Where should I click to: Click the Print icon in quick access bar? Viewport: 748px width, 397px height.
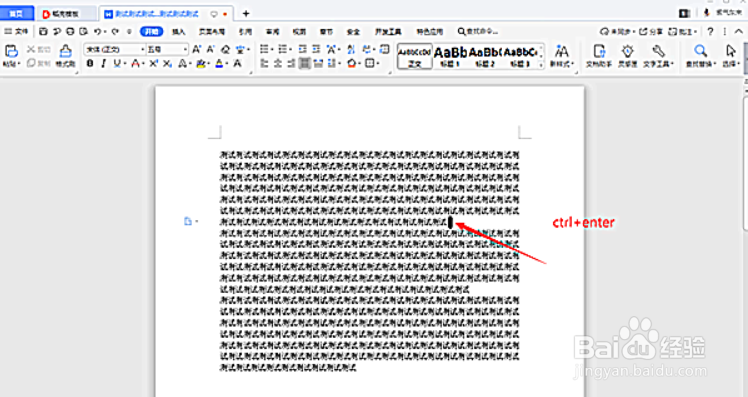coord(70,31)
